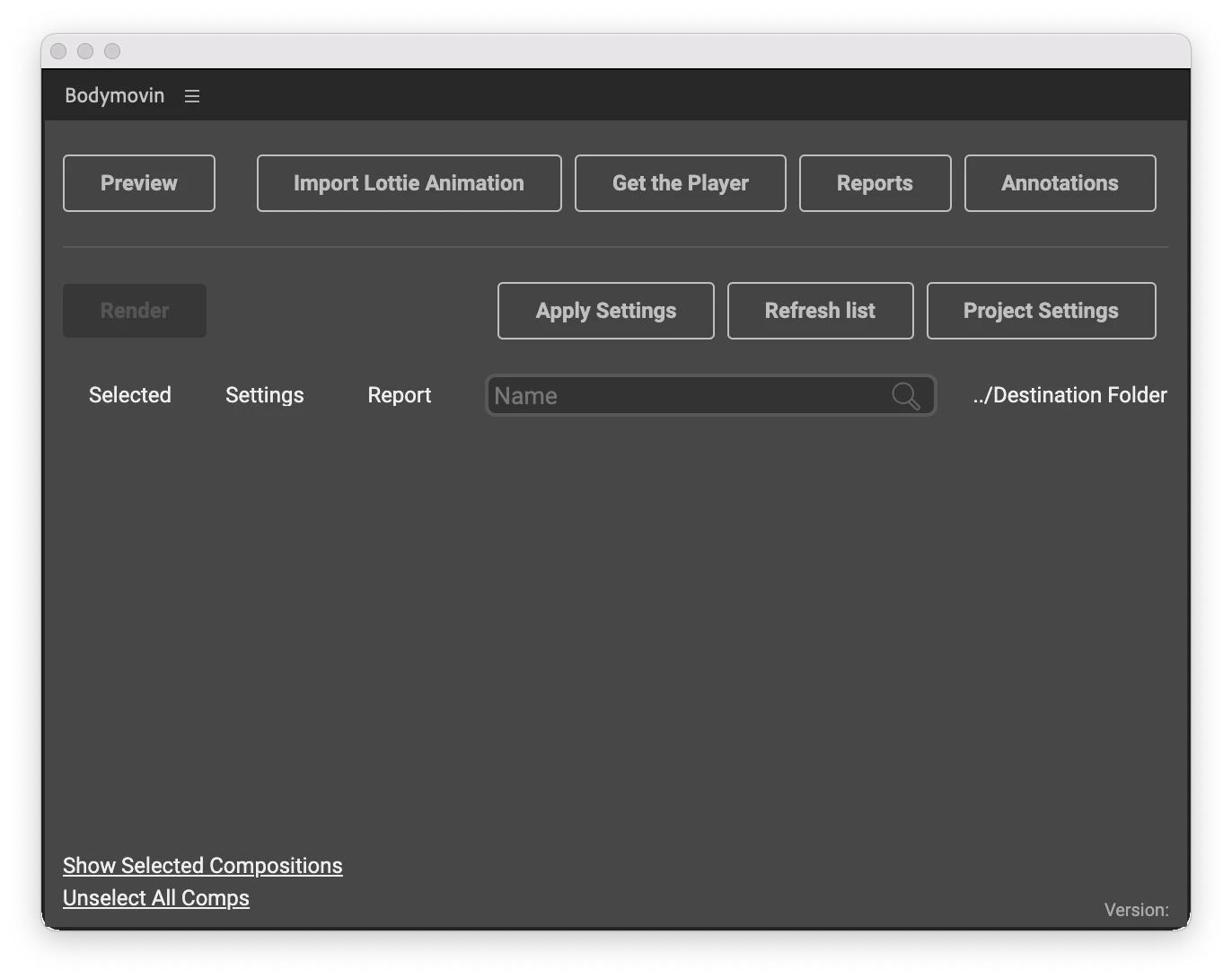The image size is (1232, 979).
Task: Open Import Lottie Animation
Action: pyautogui.click(x=409, y=183)
